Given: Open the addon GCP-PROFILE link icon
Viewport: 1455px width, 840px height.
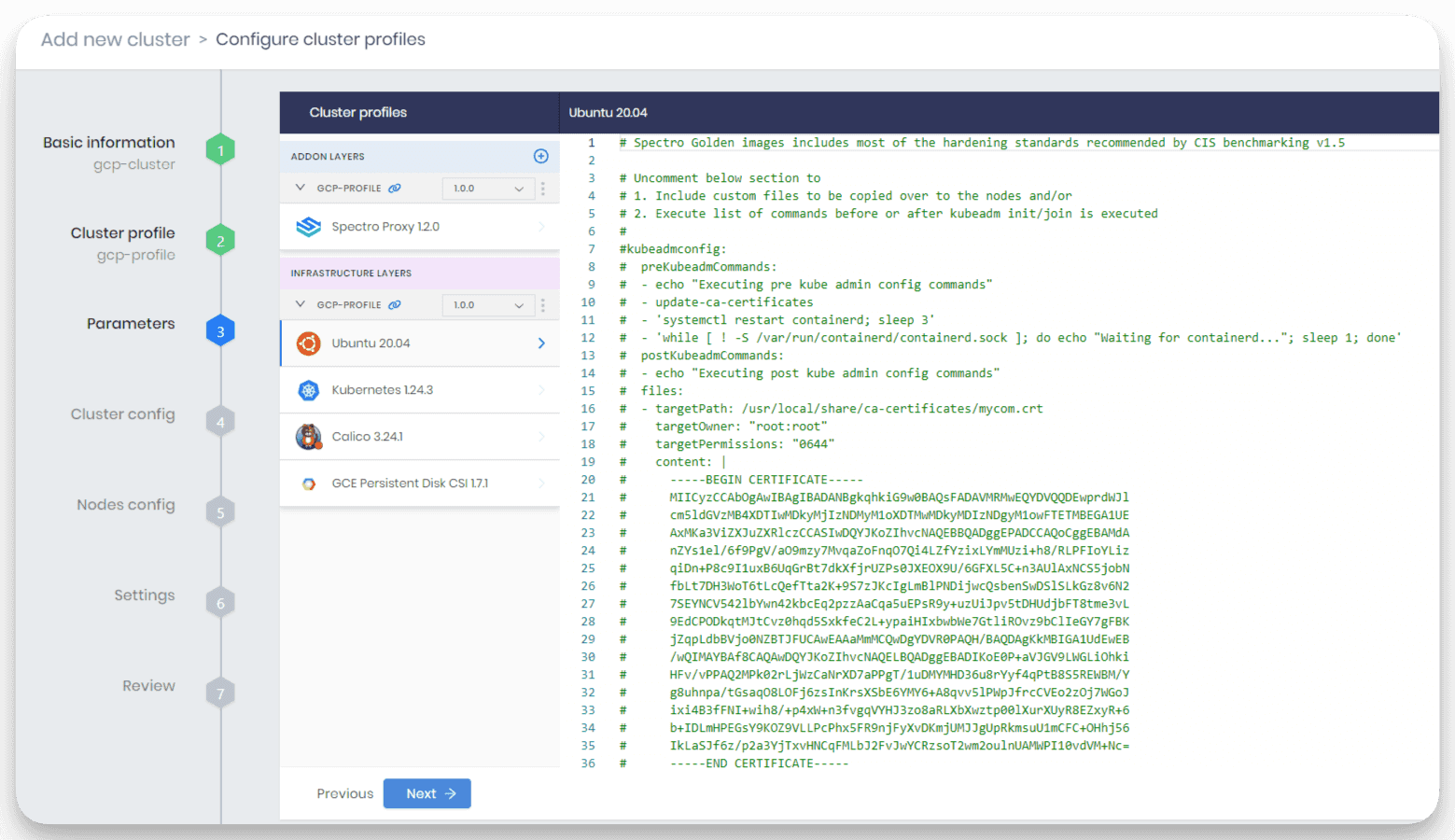Looking at the screenshot, I should pos(395,188).
